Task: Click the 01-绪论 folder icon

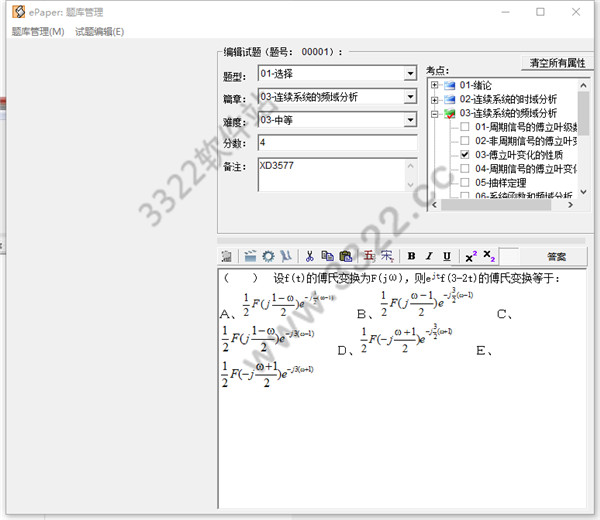Action: tap(449, 85)
